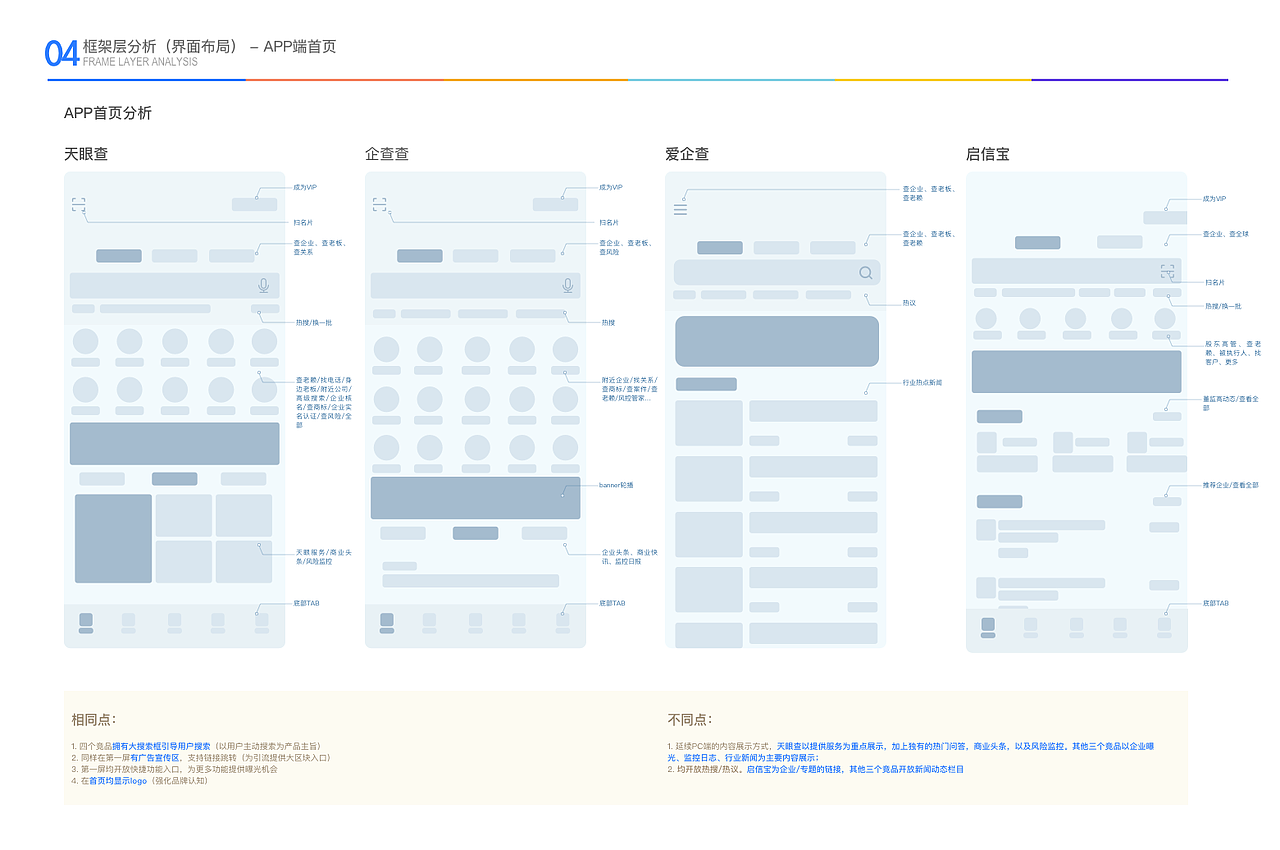Viewport: 1280px width, 850px height.
Task: Click the 爱企查 column heading
Action: click(x=687, y=154)
